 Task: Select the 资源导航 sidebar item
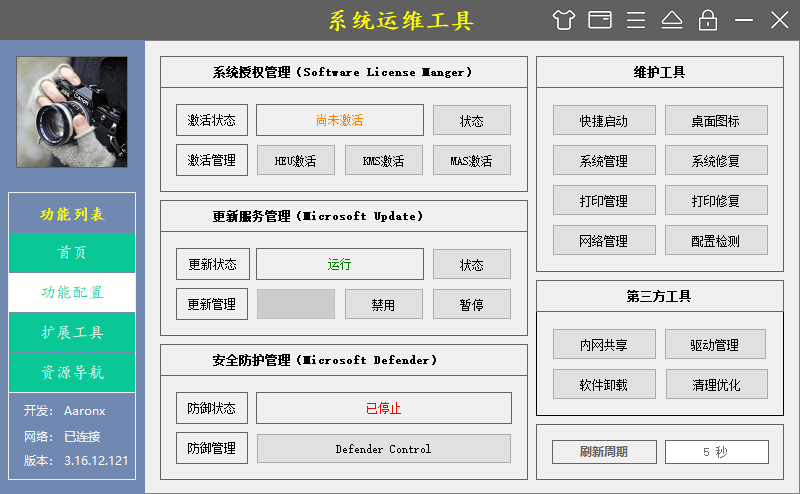72,373
